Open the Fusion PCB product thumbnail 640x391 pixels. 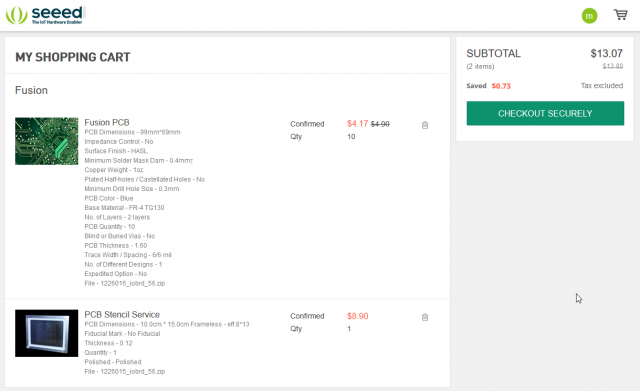[x=47, y=141]
